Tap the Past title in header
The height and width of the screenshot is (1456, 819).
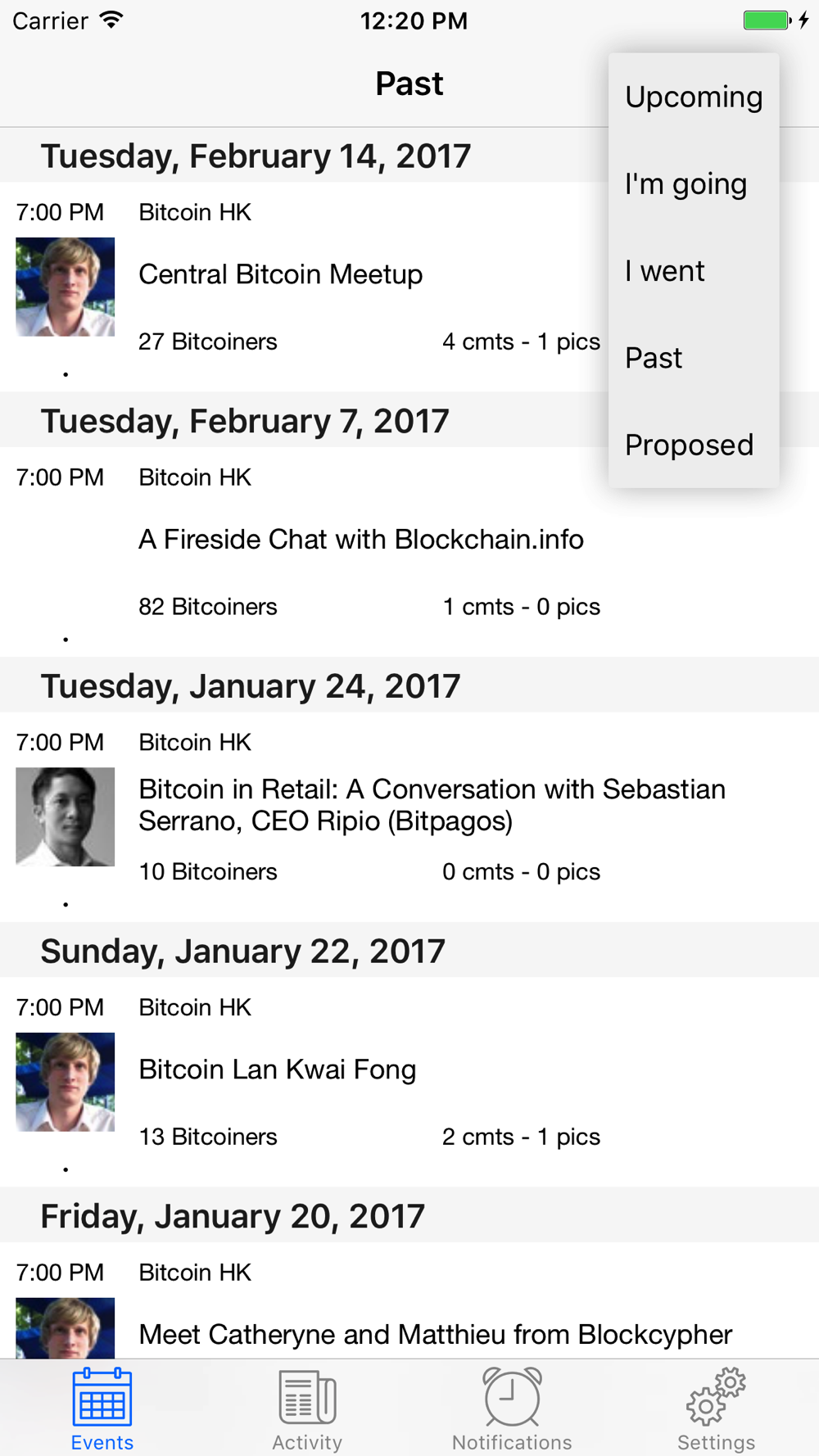(409, 84)
